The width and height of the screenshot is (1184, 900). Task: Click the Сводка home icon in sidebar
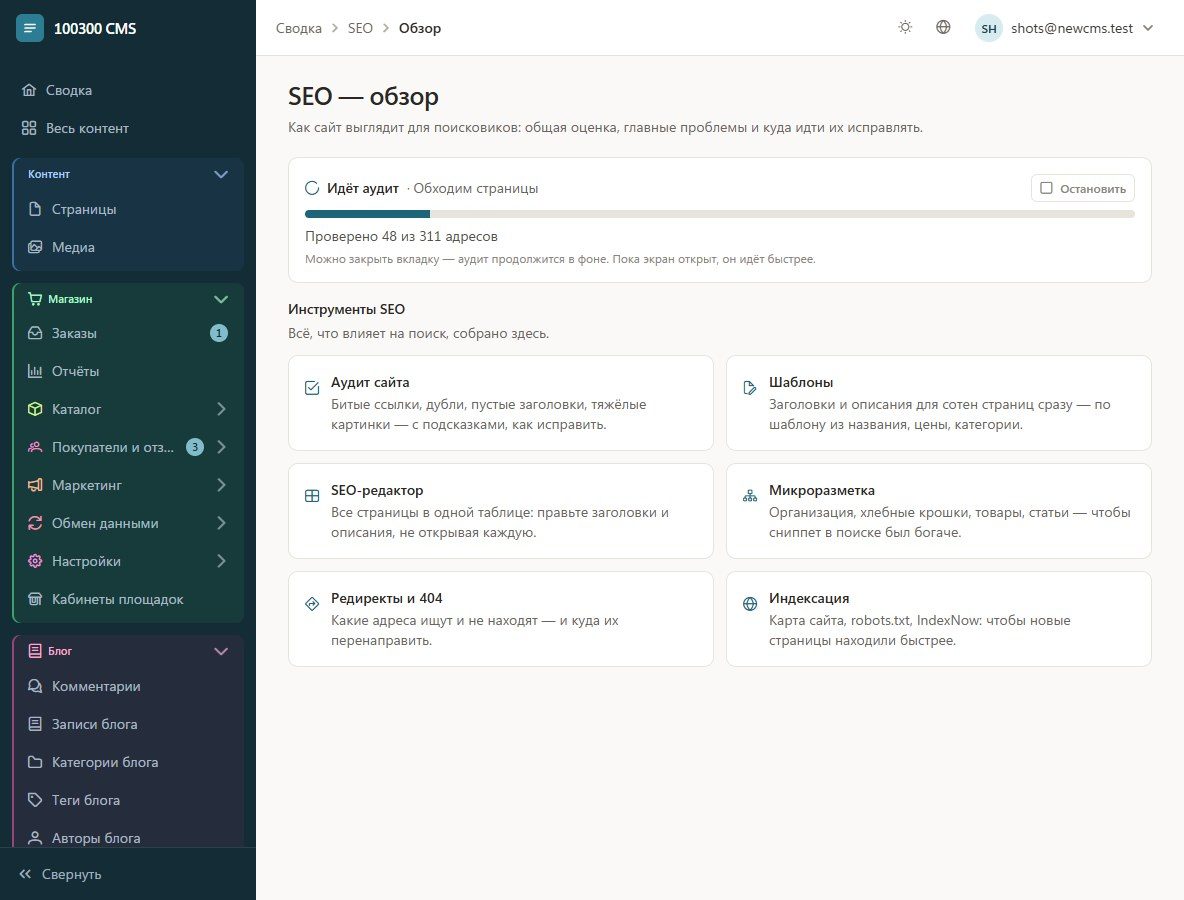point(29,90)
